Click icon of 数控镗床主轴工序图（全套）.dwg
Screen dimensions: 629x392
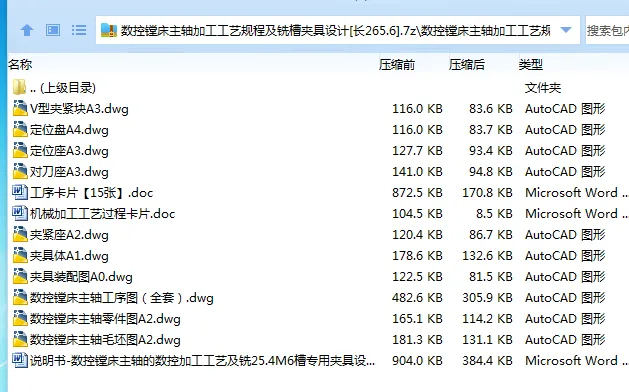pos(20,297)
